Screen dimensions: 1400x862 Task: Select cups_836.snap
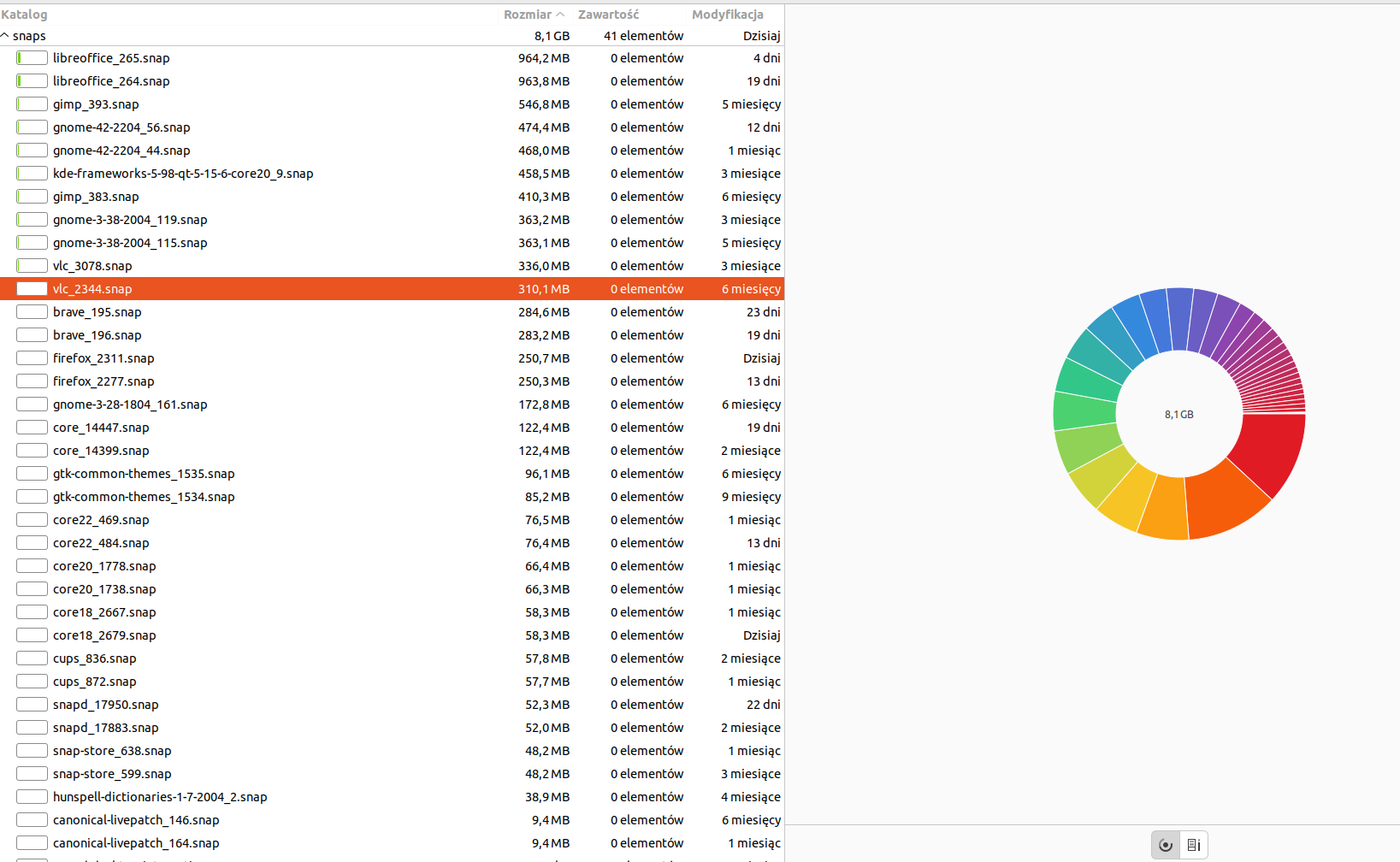pos(392,658)
